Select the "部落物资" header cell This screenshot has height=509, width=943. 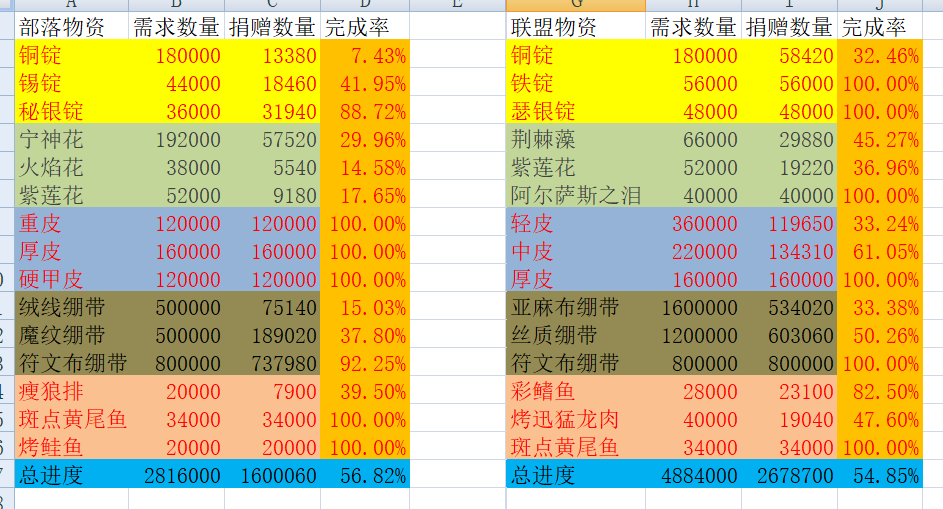pyautogui.click(x=70, y=27)
